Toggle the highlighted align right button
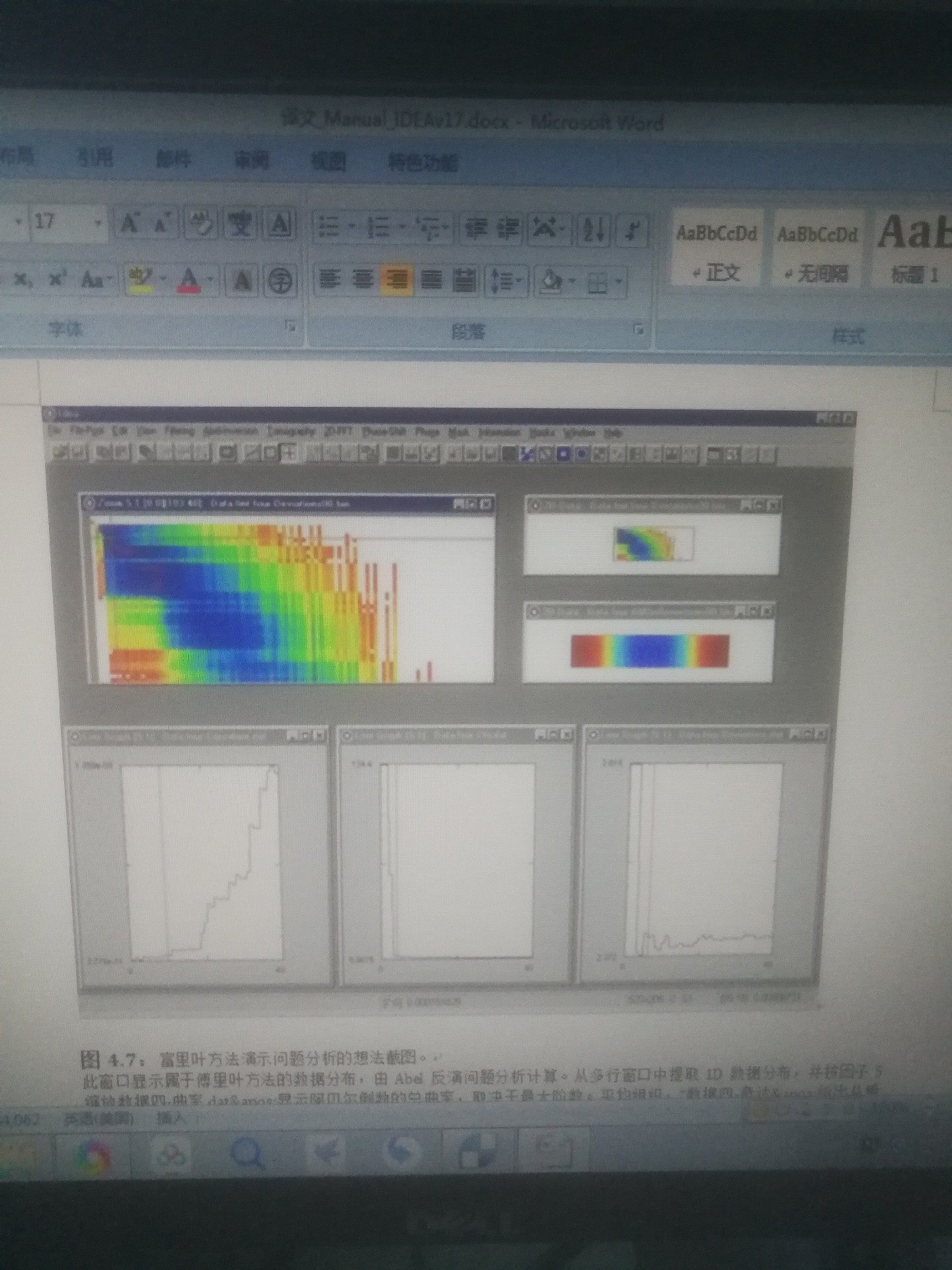This screenshot has width=952, height=1270. pyautogui.click(x=397, y=280)
